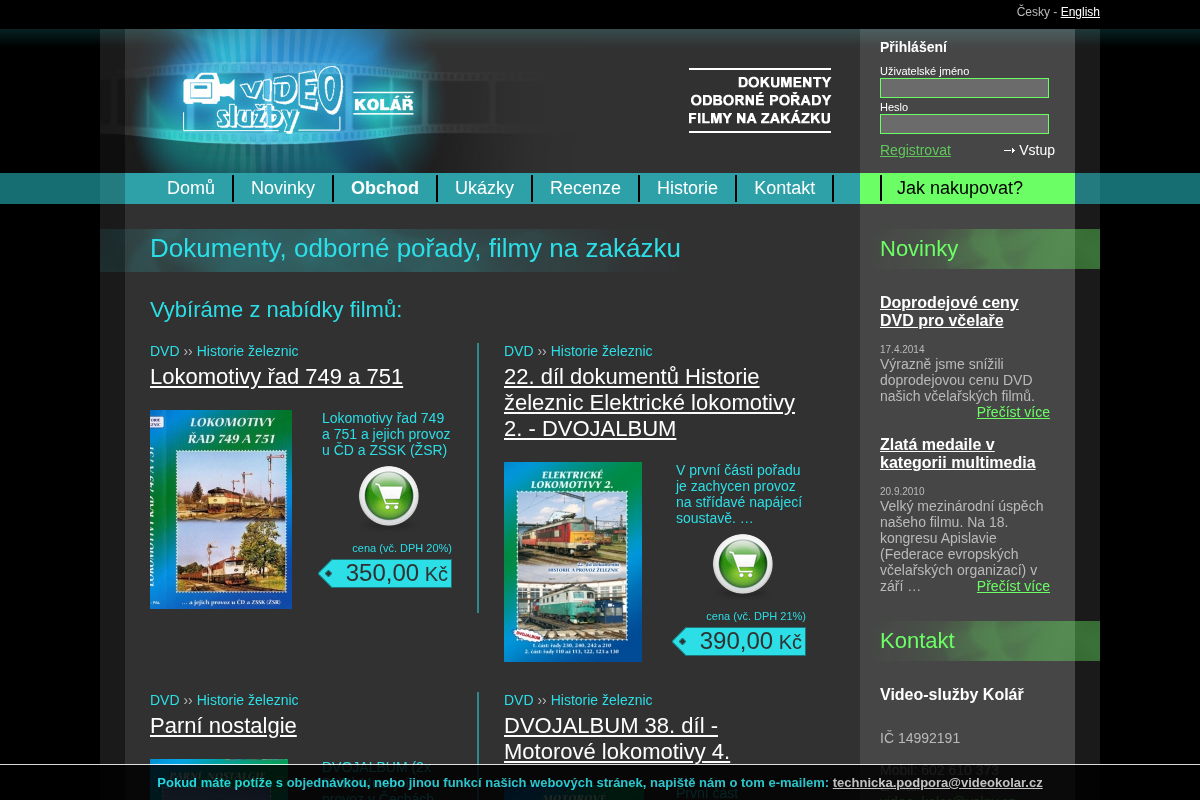The height and width of the screenshot is (800, 1200).
Task: Open the Ukázky menu item
Action: 484,188
